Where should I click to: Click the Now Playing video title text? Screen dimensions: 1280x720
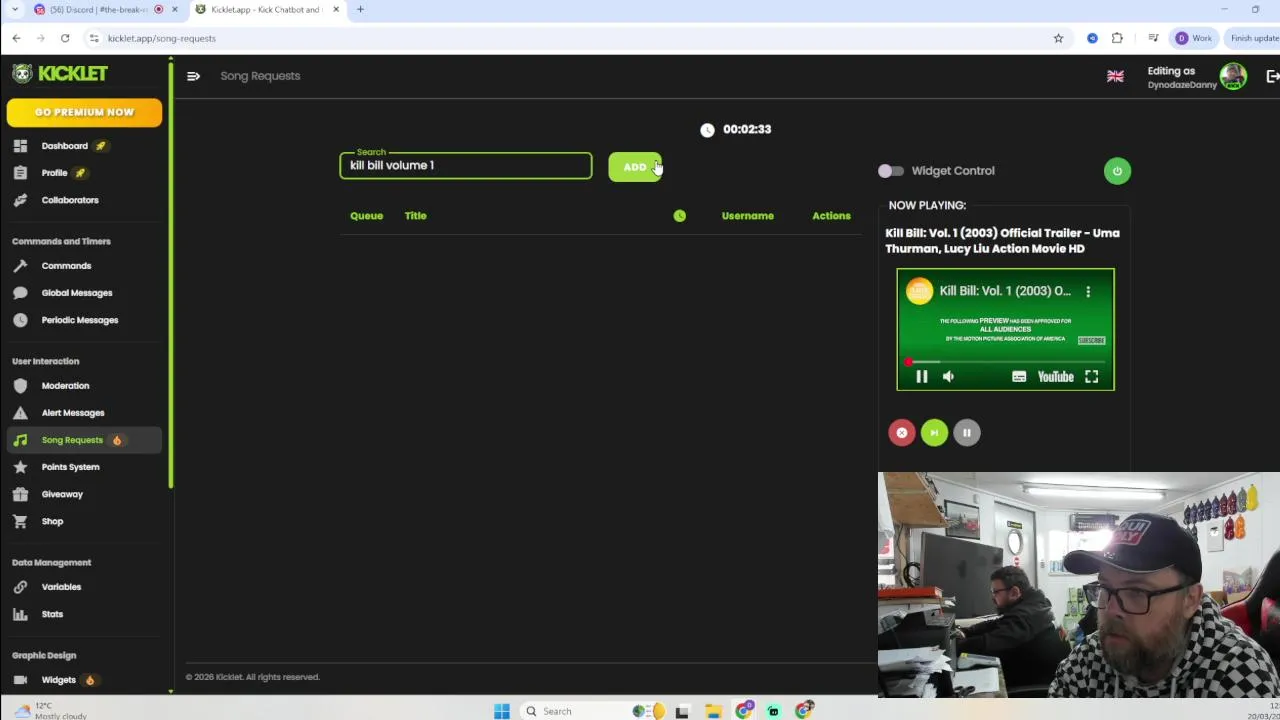pyautogui.click(x=1002, y=241)
